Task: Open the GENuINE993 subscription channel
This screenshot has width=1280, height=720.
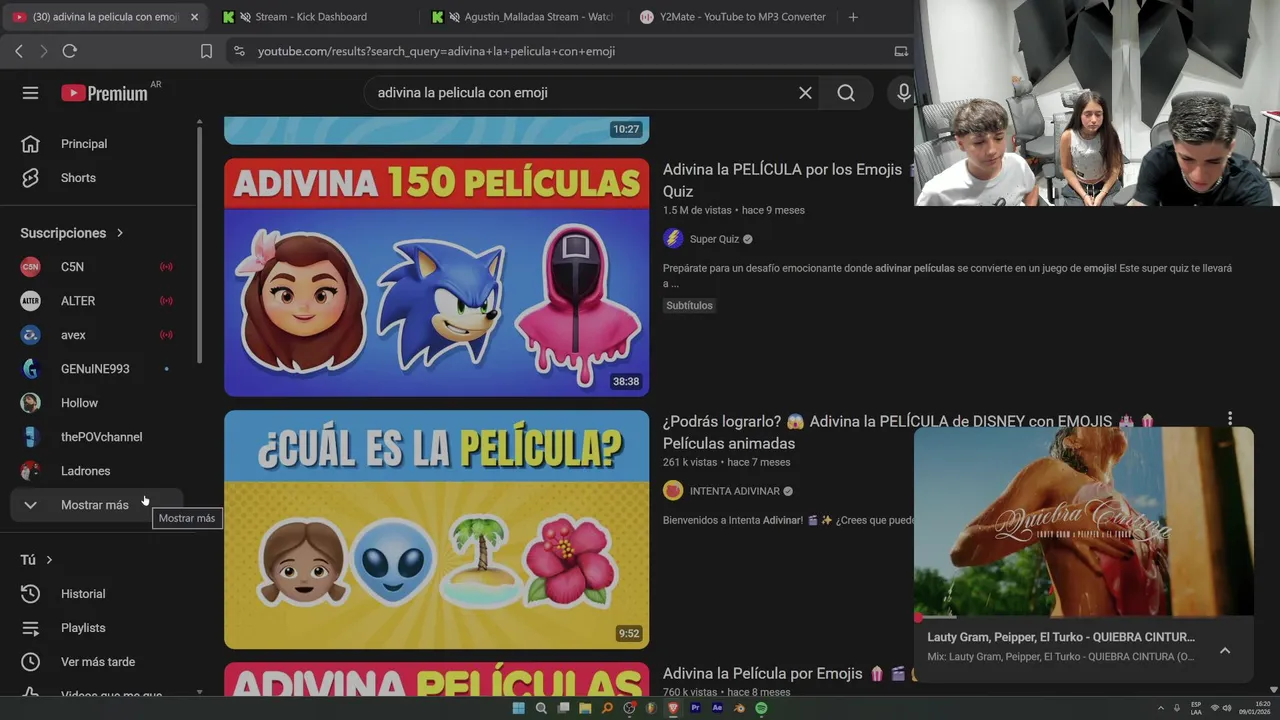Action: pyautogui.click(x=98, y=369)
